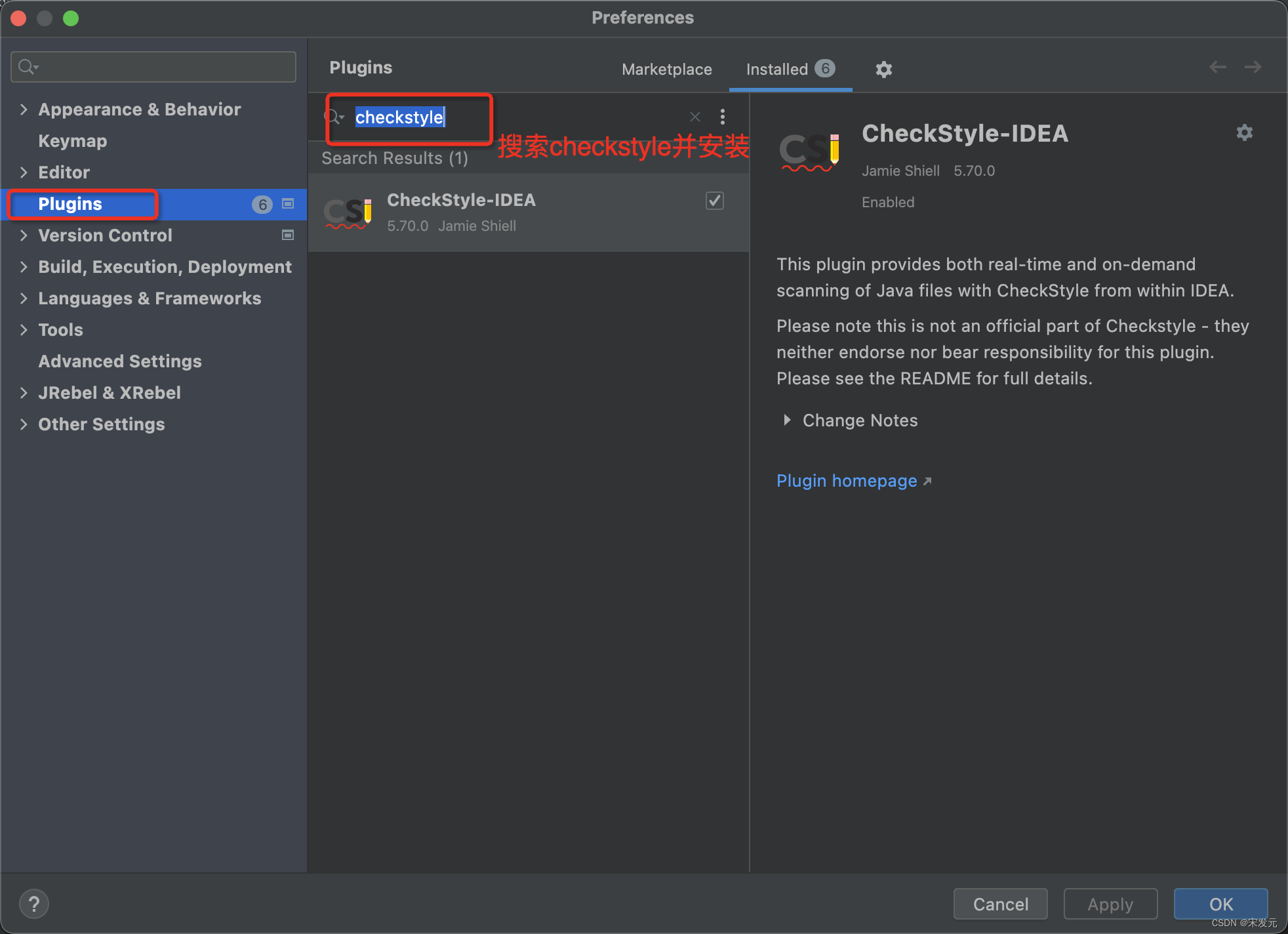
Task: Click the Apply button
Action: point(1110,904)
